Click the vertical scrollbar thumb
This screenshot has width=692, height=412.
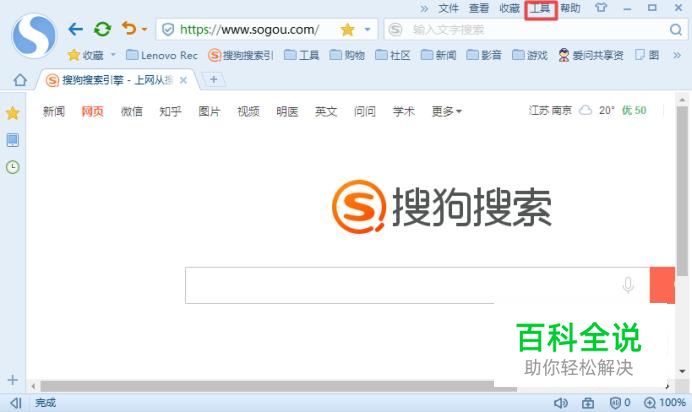[682, 191]
